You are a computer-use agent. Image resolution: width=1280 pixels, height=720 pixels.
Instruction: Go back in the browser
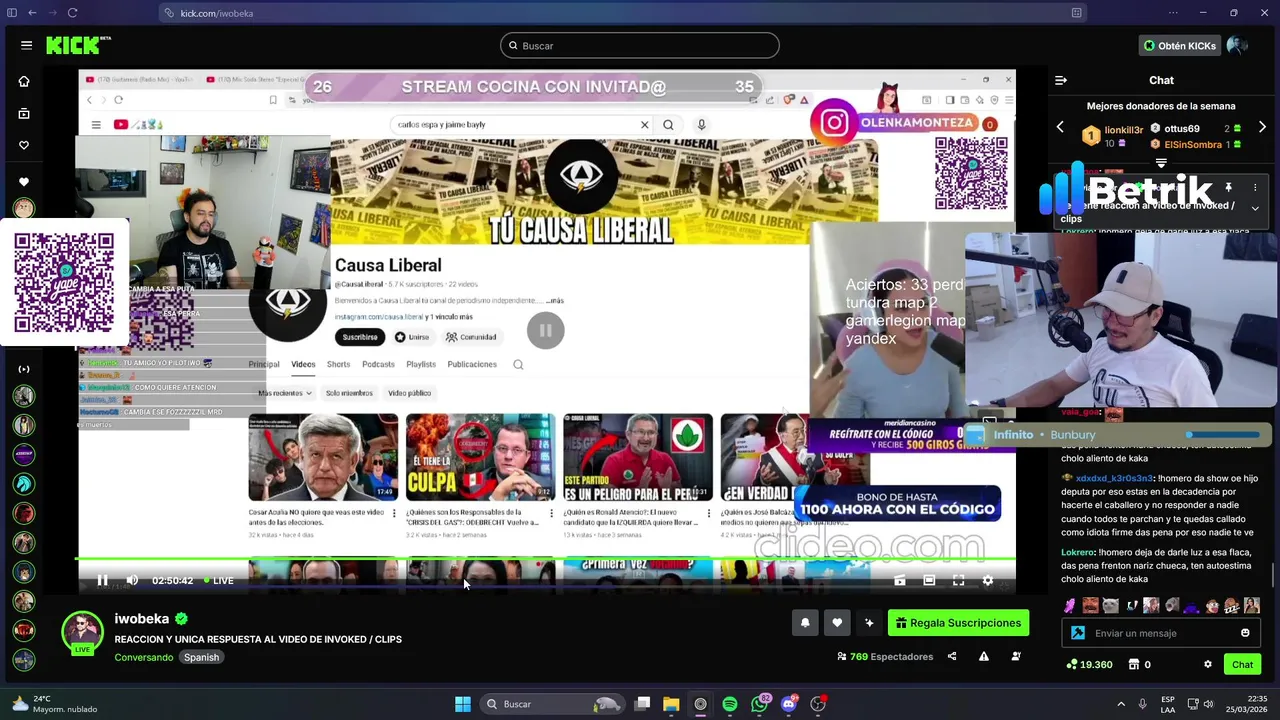[32, 13]
